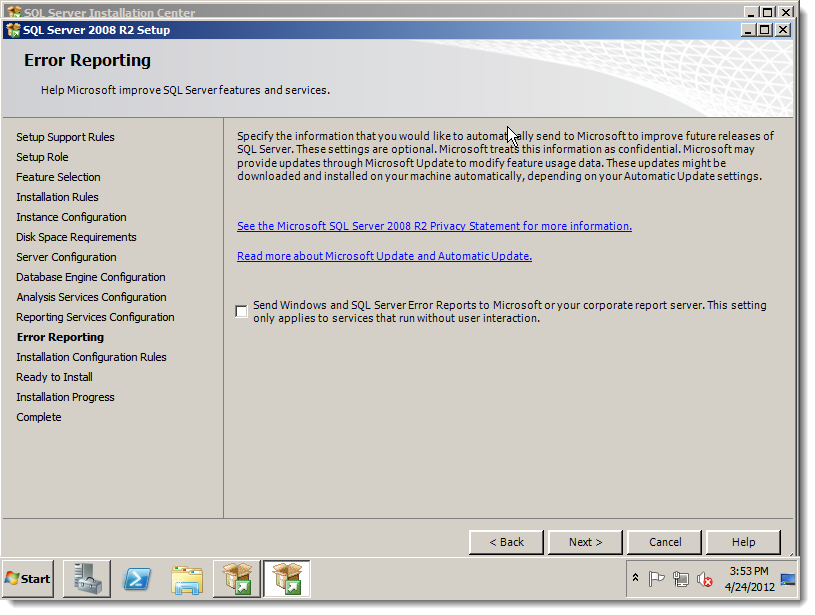Screen dimensions: 815x615
Task: Go to the previous step with Back
Action: [506, 542]
